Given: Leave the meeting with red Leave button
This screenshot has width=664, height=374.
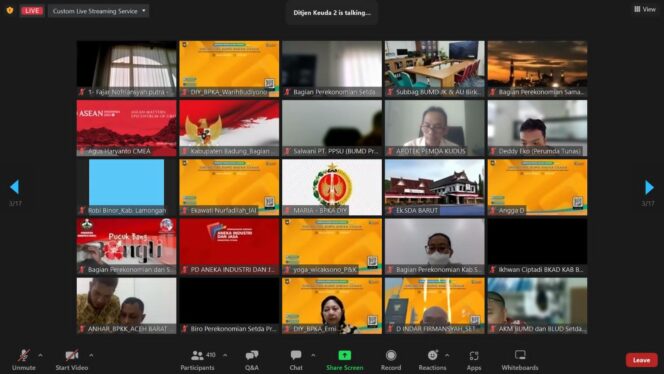Looking at the screenshot, I should pos(642,360).
